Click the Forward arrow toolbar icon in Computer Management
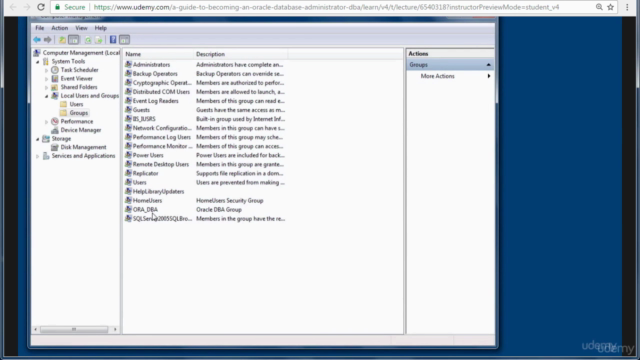The width and height of the screenshot is (640, 360). 47,40
